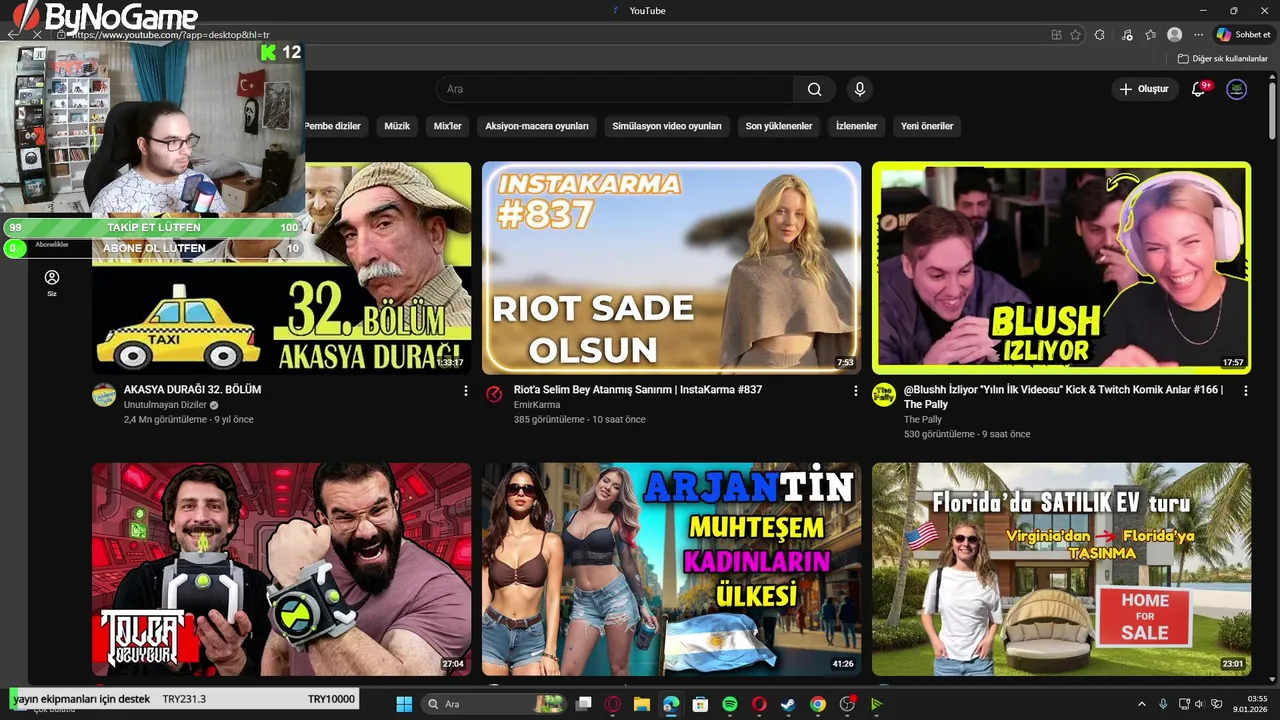
Task: Open @Blushh İzliyor Yılın İlk Videosu title
Action: pyautogui.click(x=1063, y=397)
